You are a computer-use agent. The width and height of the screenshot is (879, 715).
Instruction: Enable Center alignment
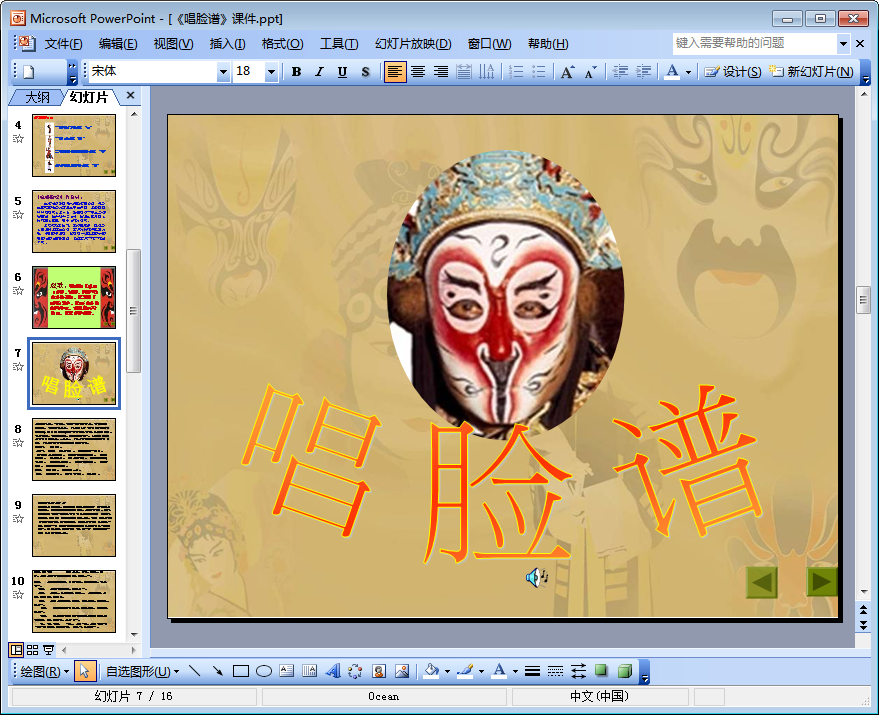coord(418,72)
